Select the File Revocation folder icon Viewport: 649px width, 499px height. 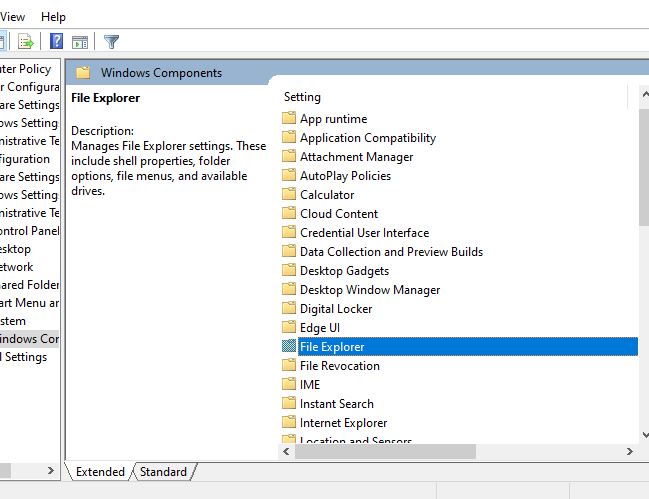[x=289, y=365]
